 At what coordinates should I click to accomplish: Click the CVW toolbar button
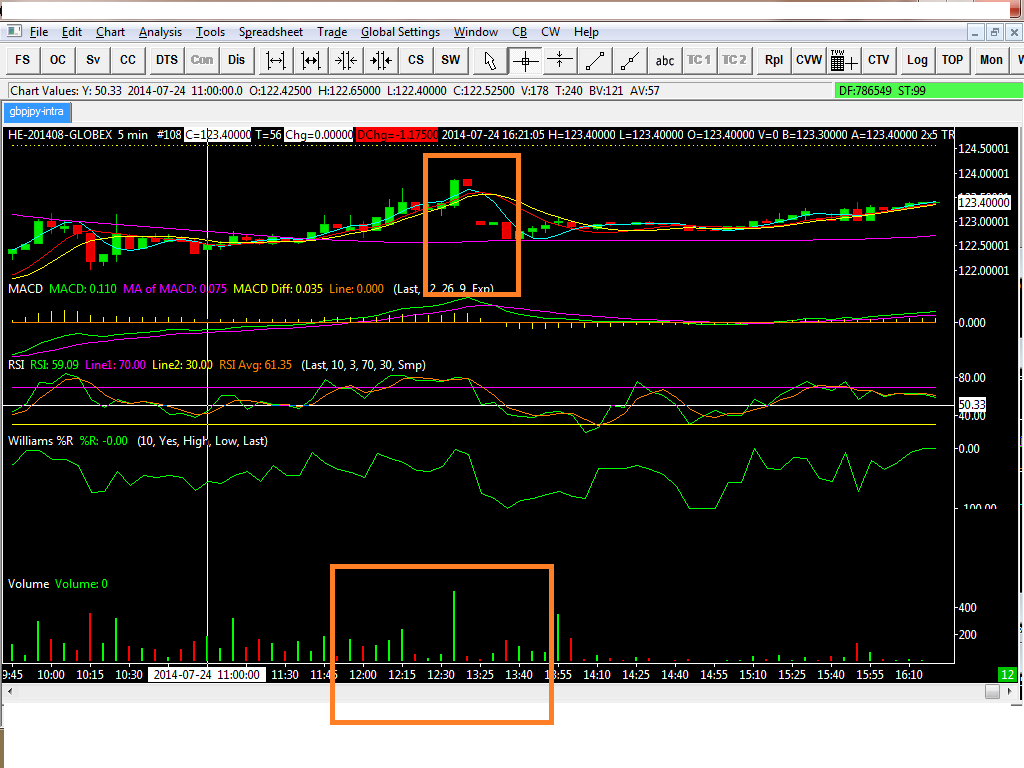[808, 61]
